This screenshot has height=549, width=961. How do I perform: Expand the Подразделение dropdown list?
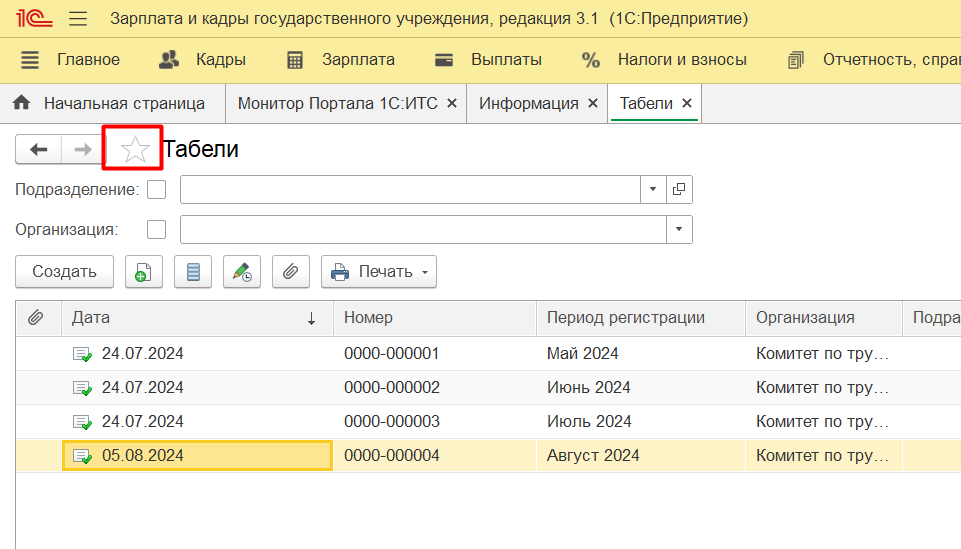point(653,190)
